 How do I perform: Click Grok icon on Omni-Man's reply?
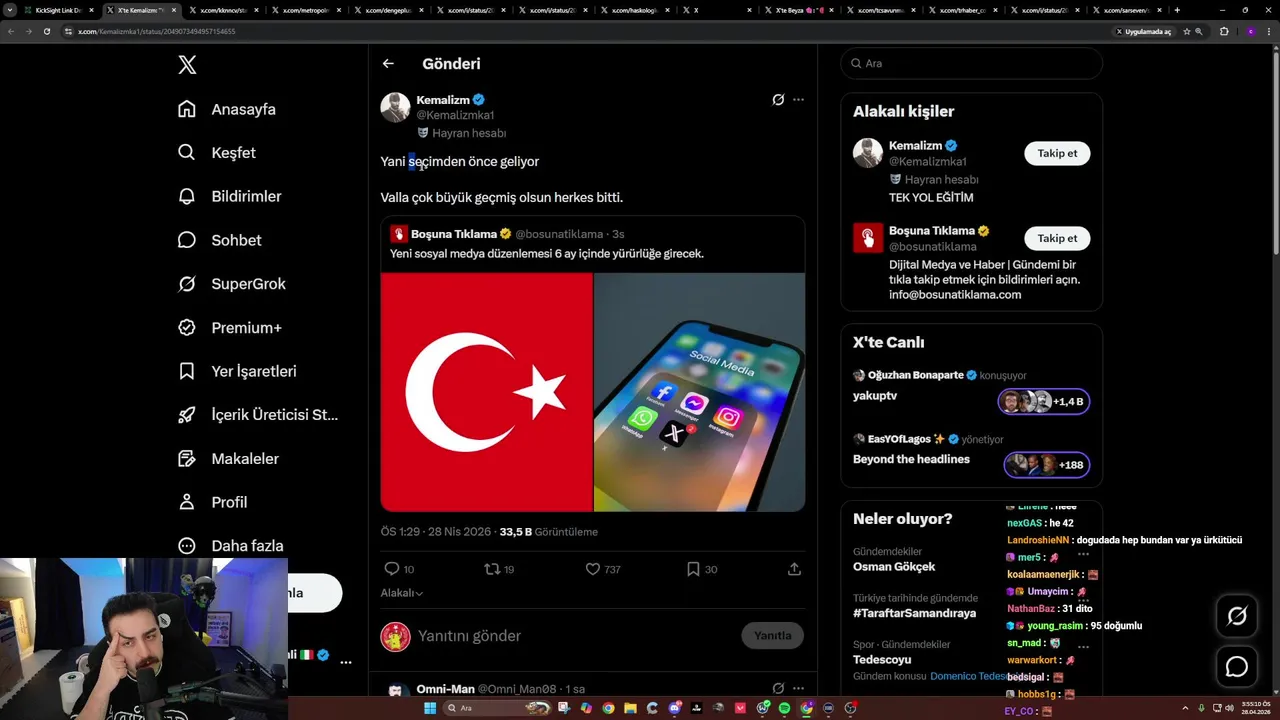pyautogui.click(x=778, y=689)
